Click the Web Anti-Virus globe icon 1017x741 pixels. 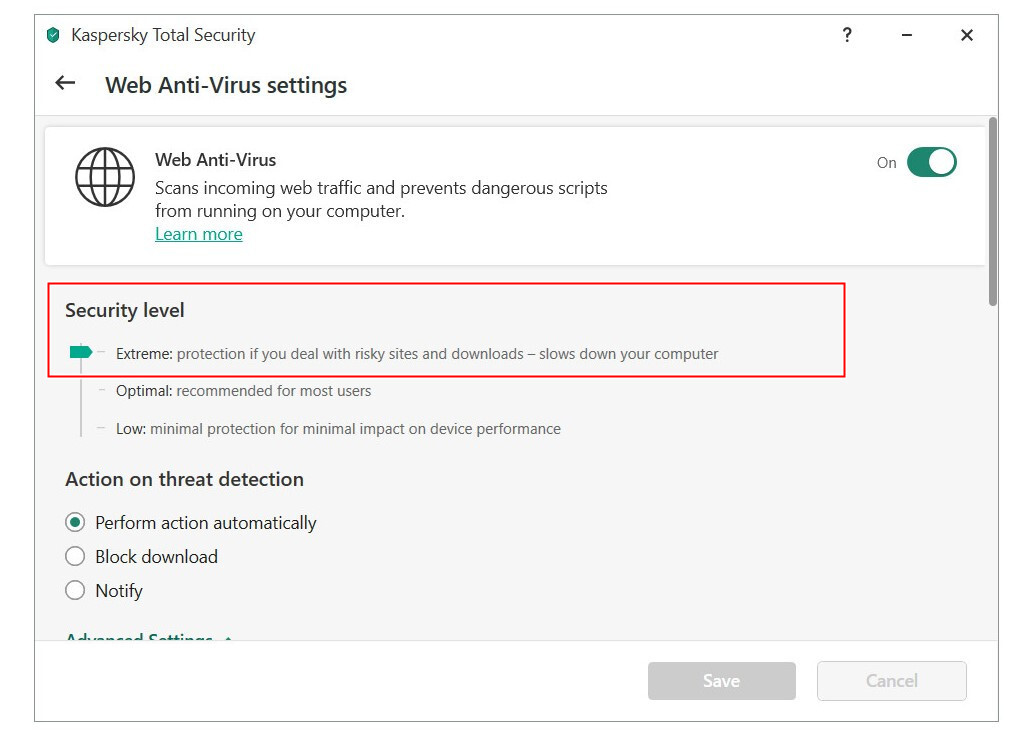click(x=105, y=177)
